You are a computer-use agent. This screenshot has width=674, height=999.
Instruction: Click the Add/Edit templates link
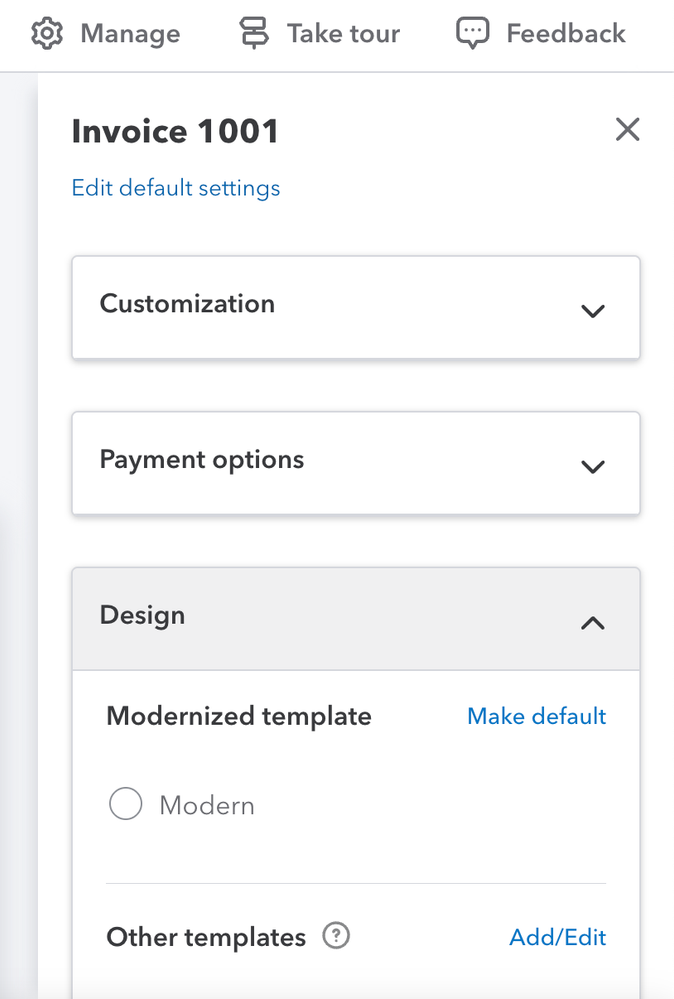pyautogui.click(x=558, y=937)
